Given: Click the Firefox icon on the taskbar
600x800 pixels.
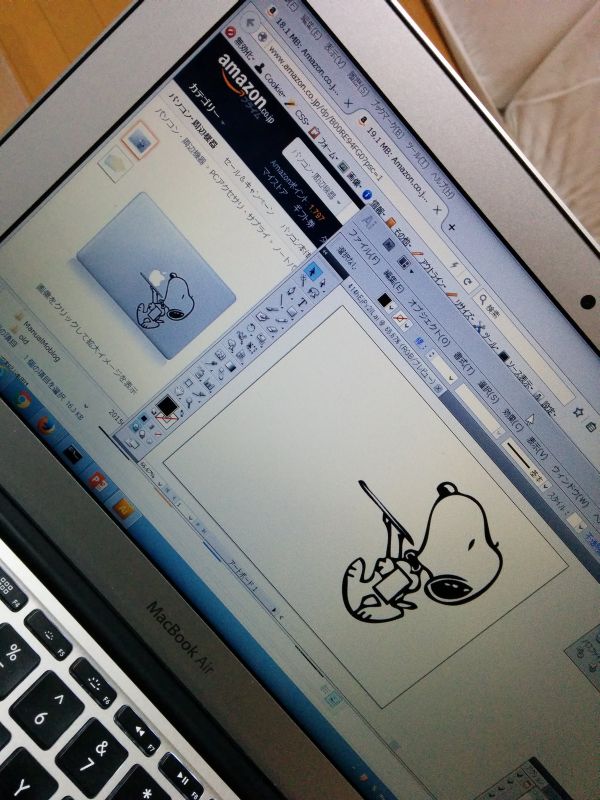Looking at the screenshot, I should pyautogui.click(x=45, y=426).
